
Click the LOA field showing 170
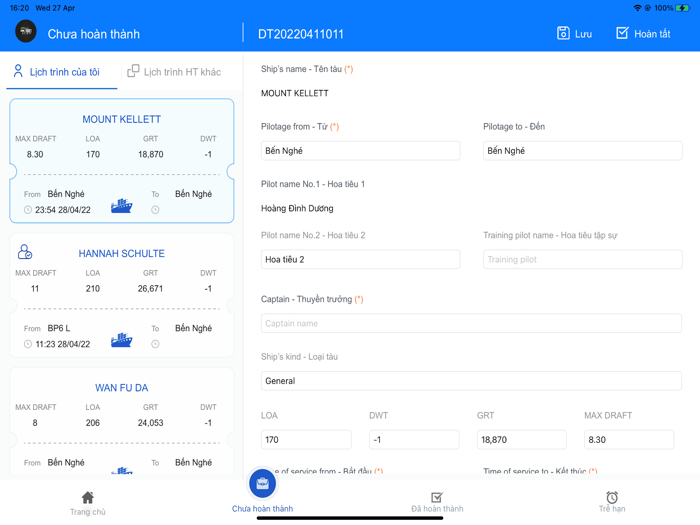pos(306,440)
